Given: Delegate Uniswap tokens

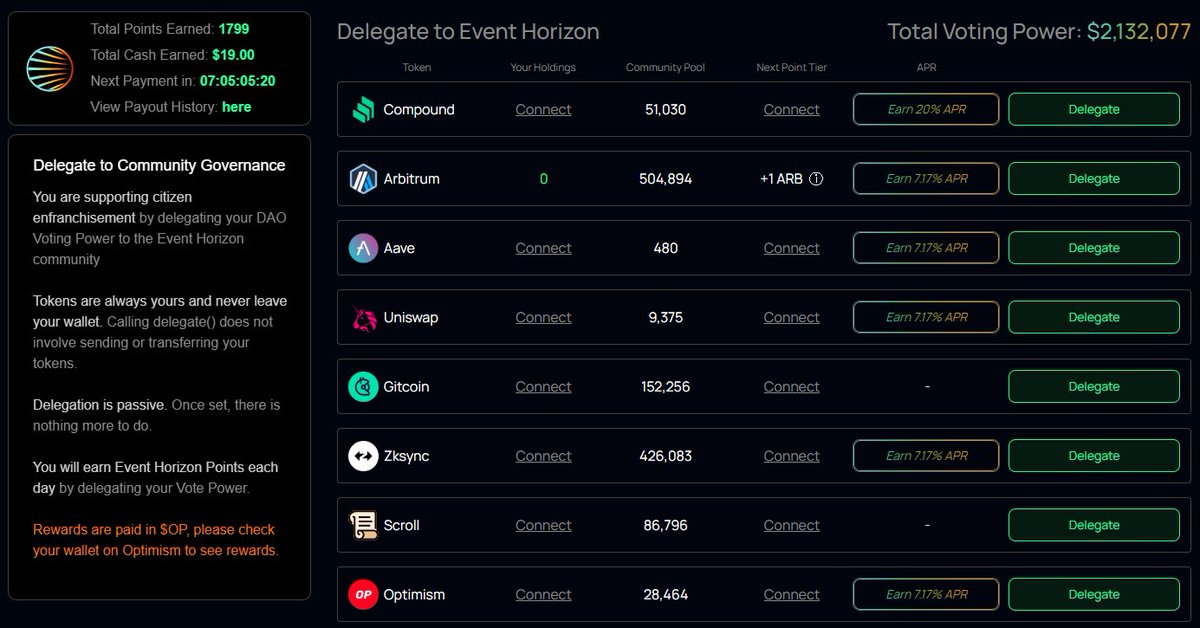Looking at the screenshot, I should point(1094,317).
